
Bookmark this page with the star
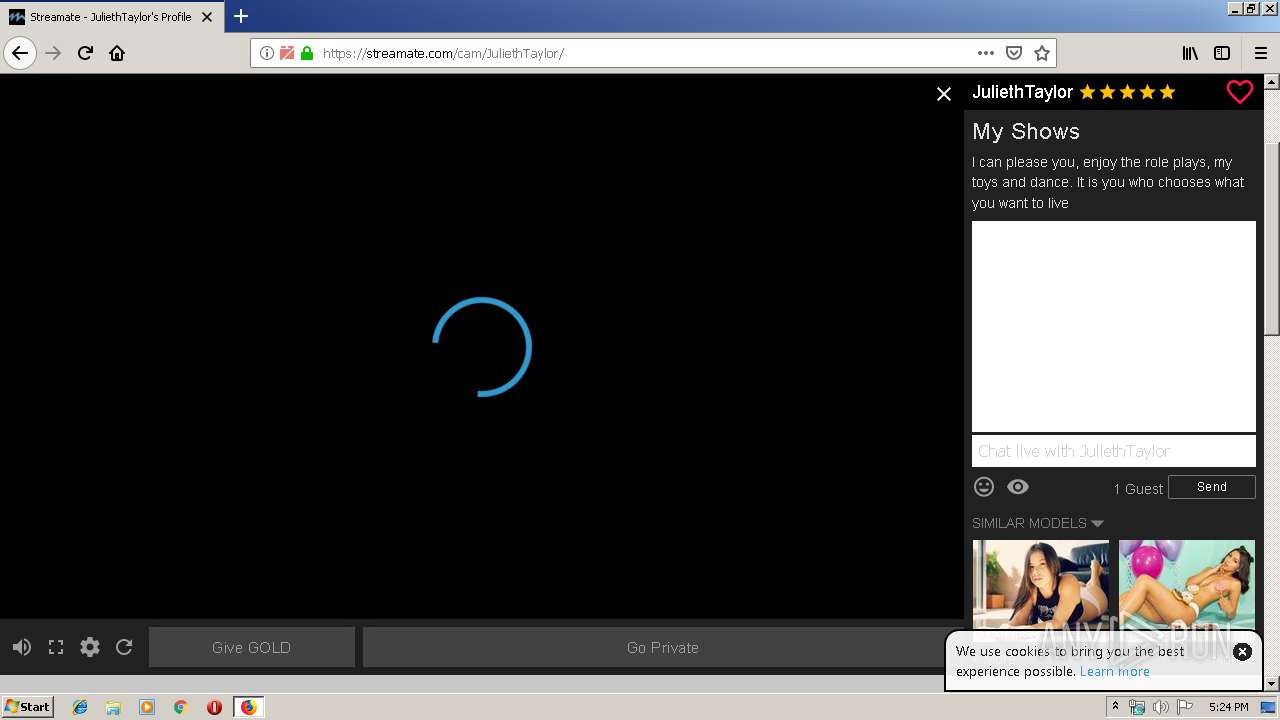click(1042, 53)
